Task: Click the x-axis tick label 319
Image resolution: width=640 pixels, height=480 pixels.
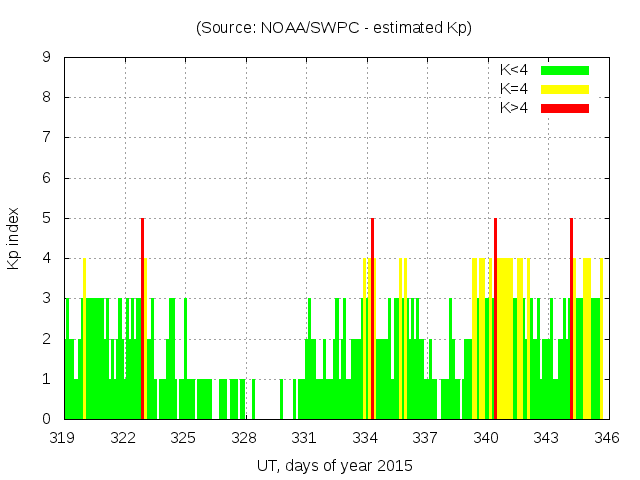Action: pyautogui.click(x=64, y=438)
